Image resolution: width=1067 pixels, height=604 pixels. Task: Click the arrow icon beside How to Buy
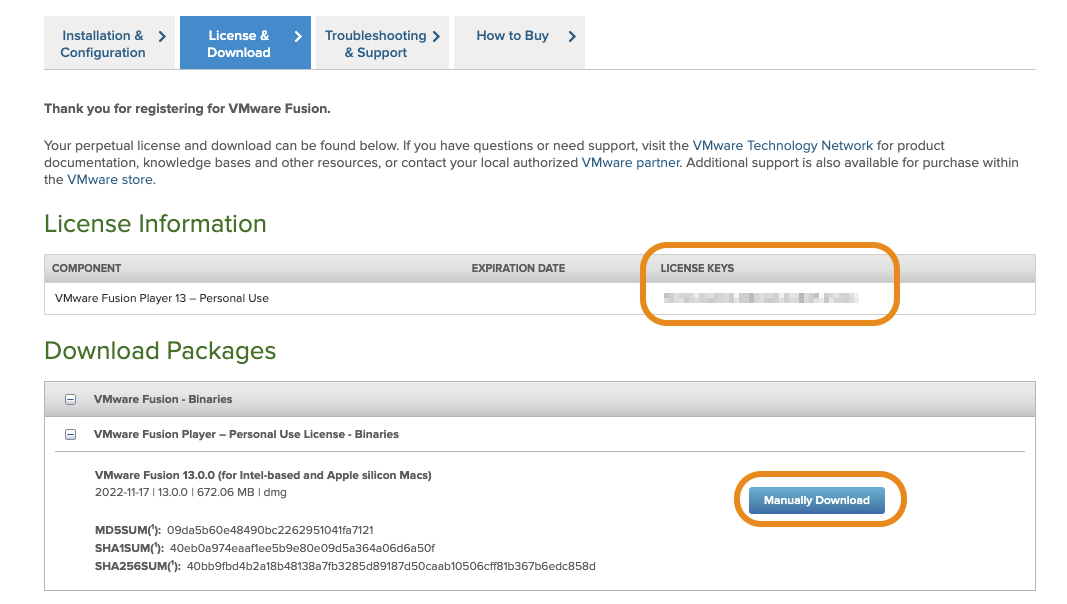coord(572,36)
